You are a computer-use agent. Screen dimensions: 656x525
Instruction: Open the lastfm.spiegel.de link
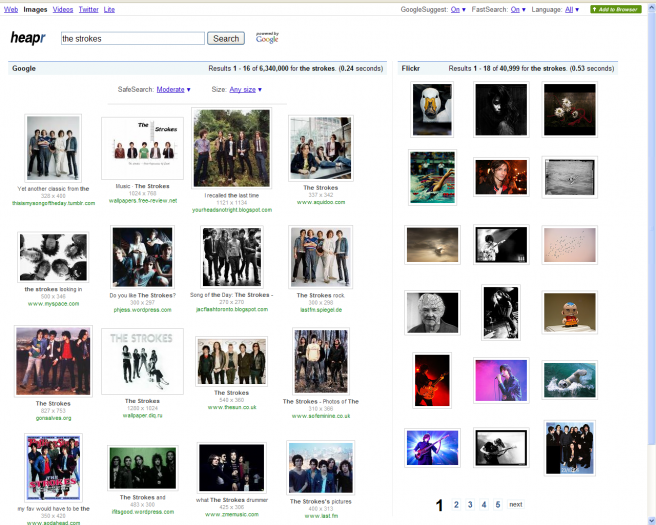(x=321, y=310)
